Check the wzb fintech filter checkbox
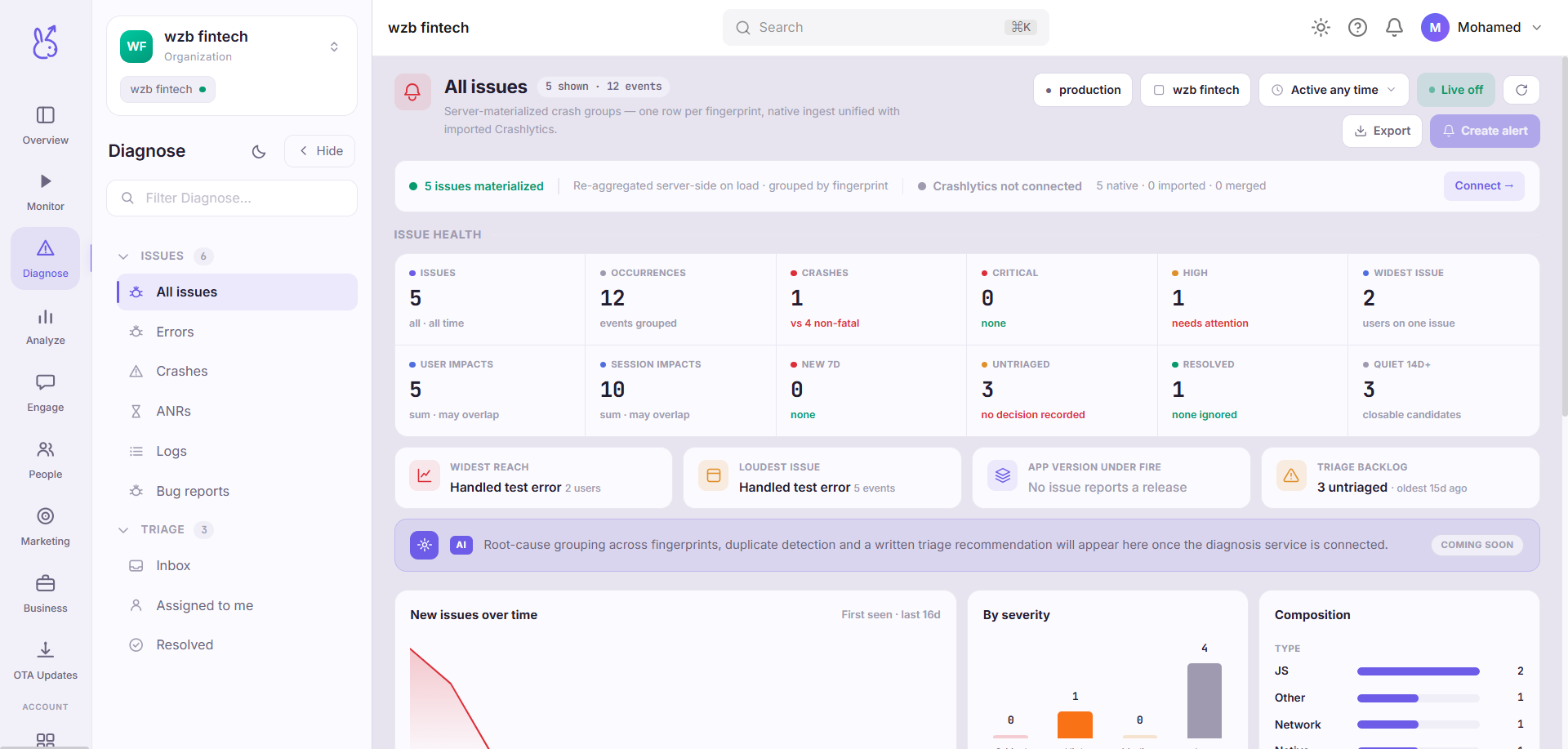Image resolution: width=1568 pixels, height=749 pixels. 1159,90
